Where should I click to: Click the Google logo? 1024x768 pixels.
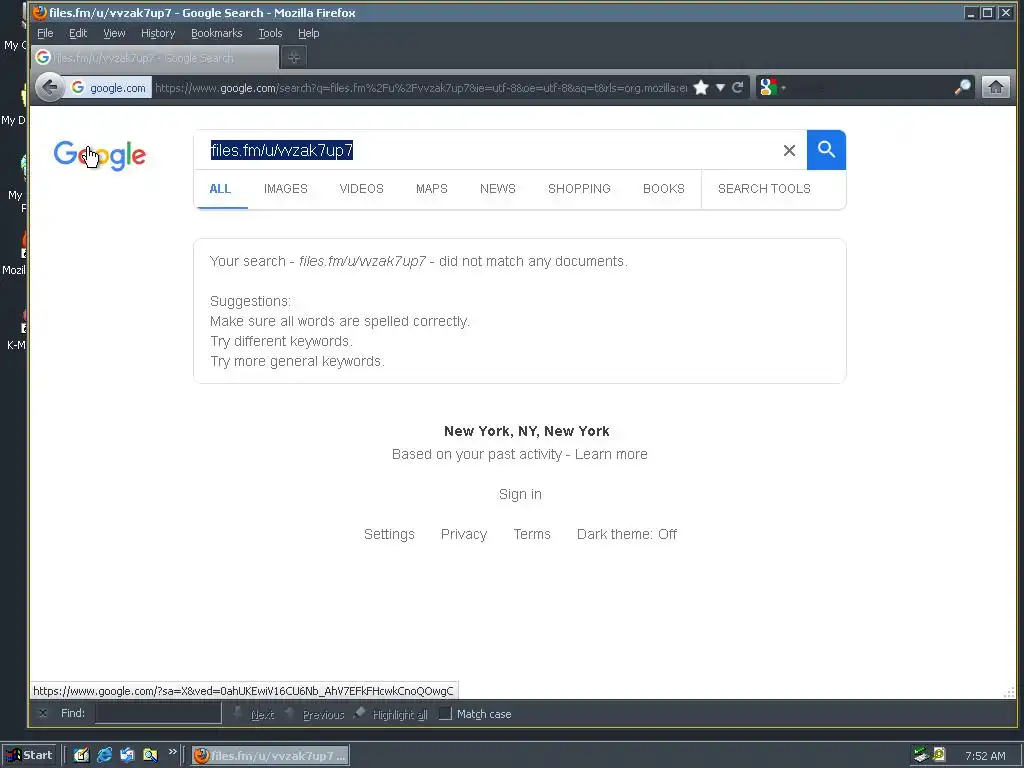coord(100,155)
